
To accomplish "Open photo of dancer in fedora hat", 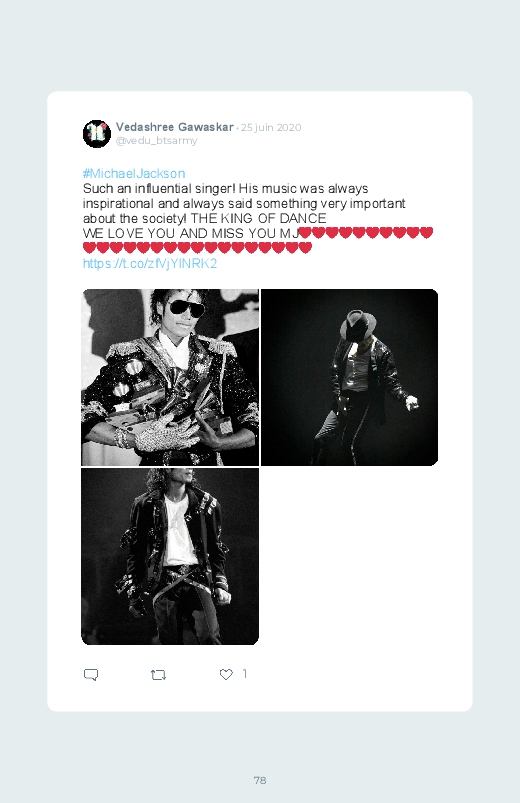I will click(x=349, y=377).
